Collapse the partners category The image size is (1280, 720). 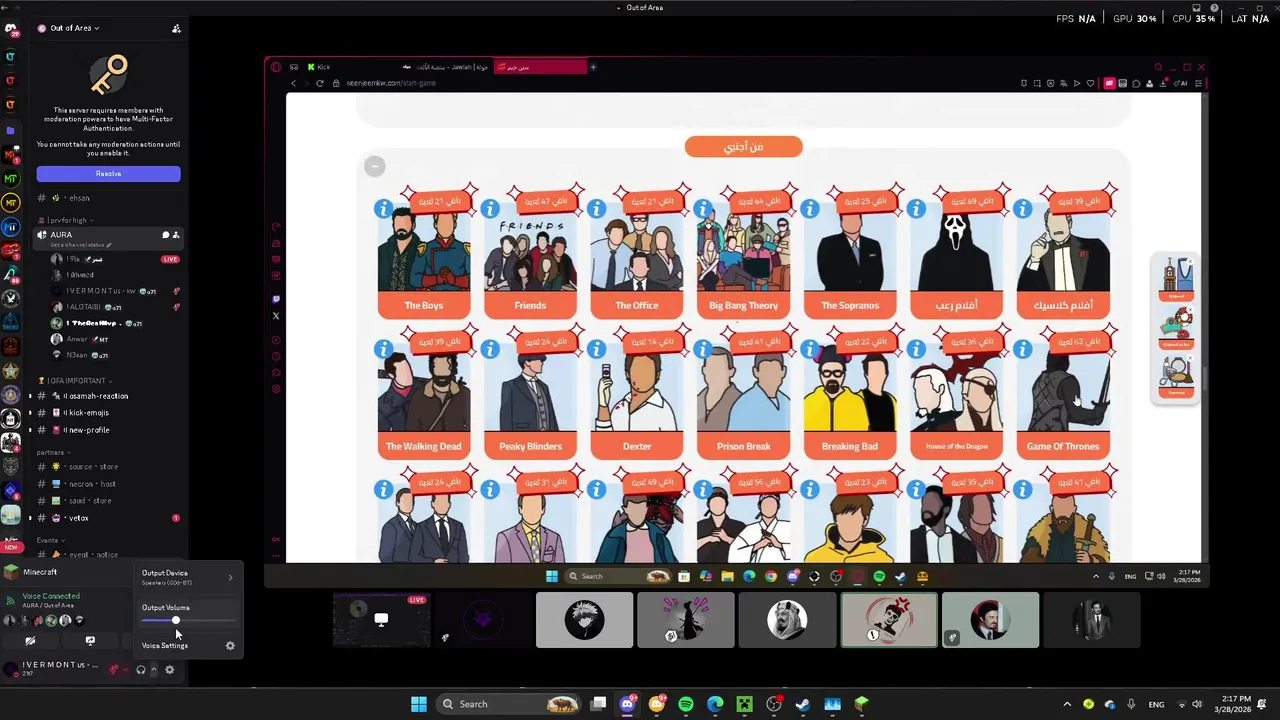53,452
